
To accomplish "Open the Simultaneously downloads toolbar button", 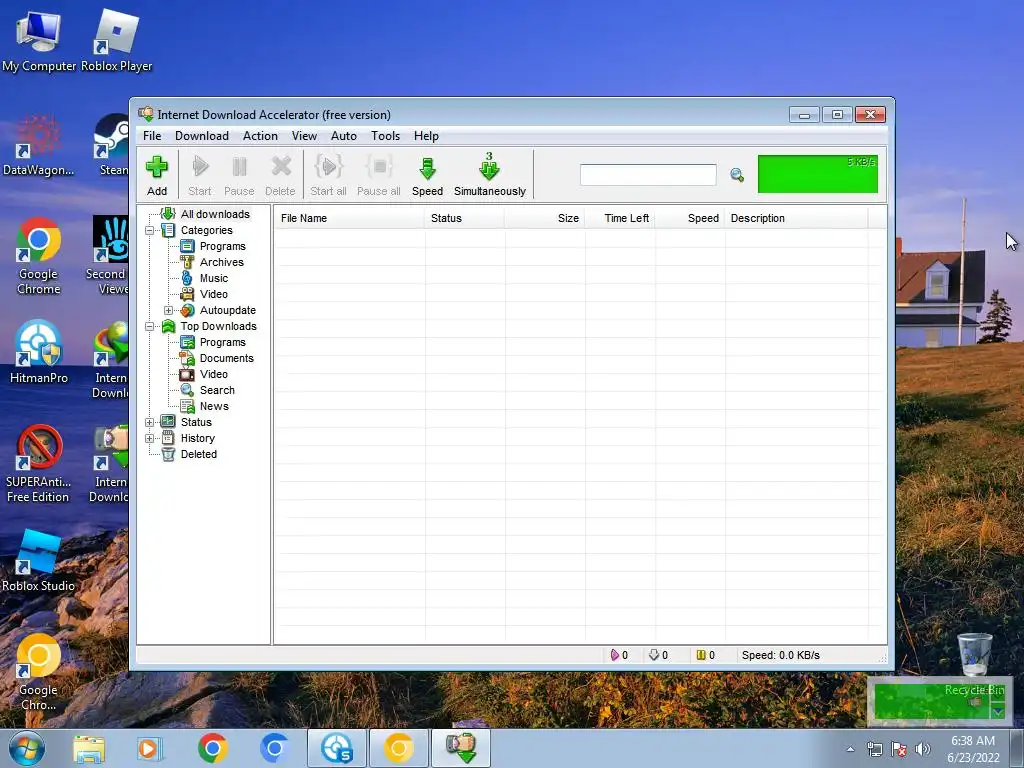I will point(490,175).
